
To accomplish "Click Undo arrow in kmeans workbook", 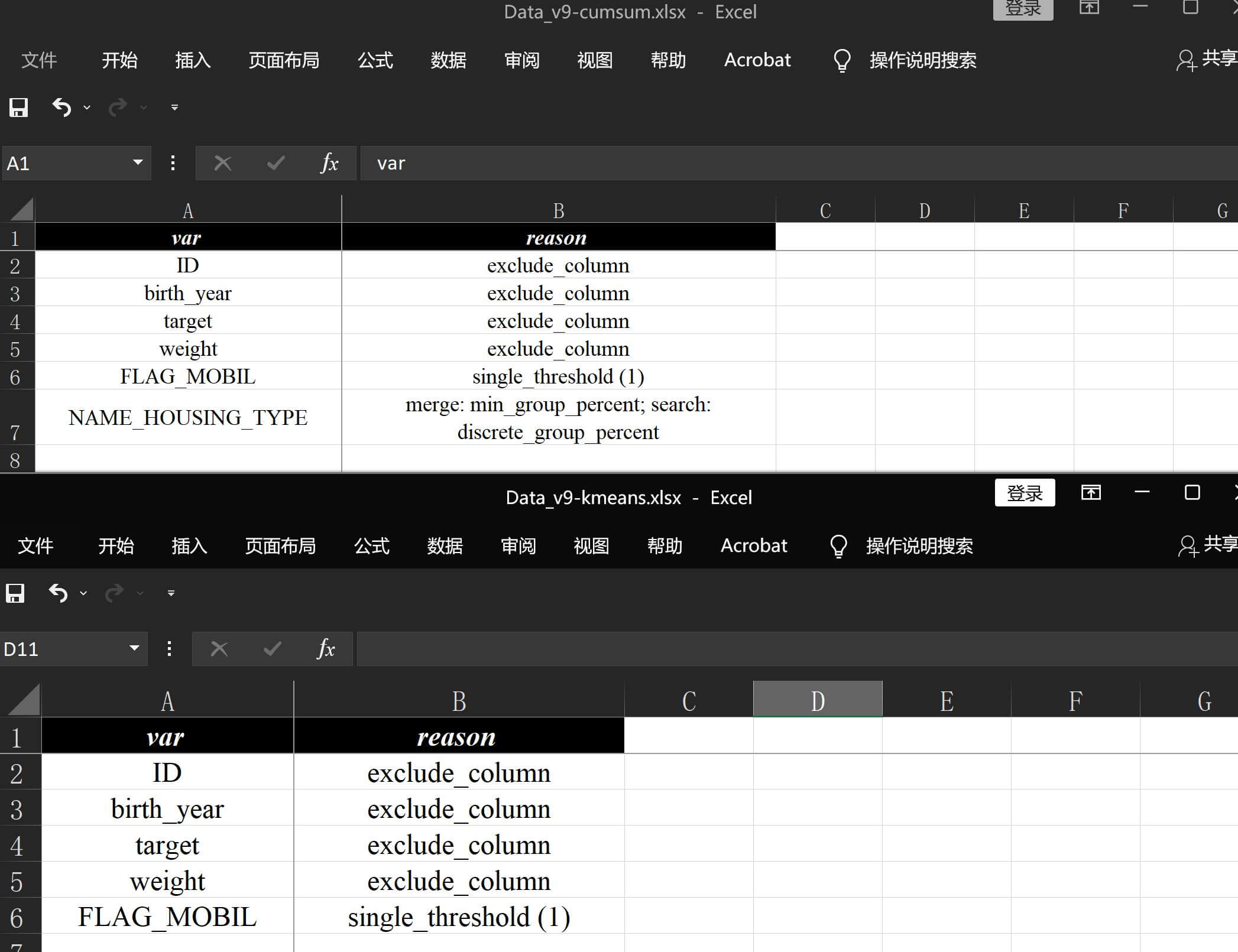I will point(58,593).
